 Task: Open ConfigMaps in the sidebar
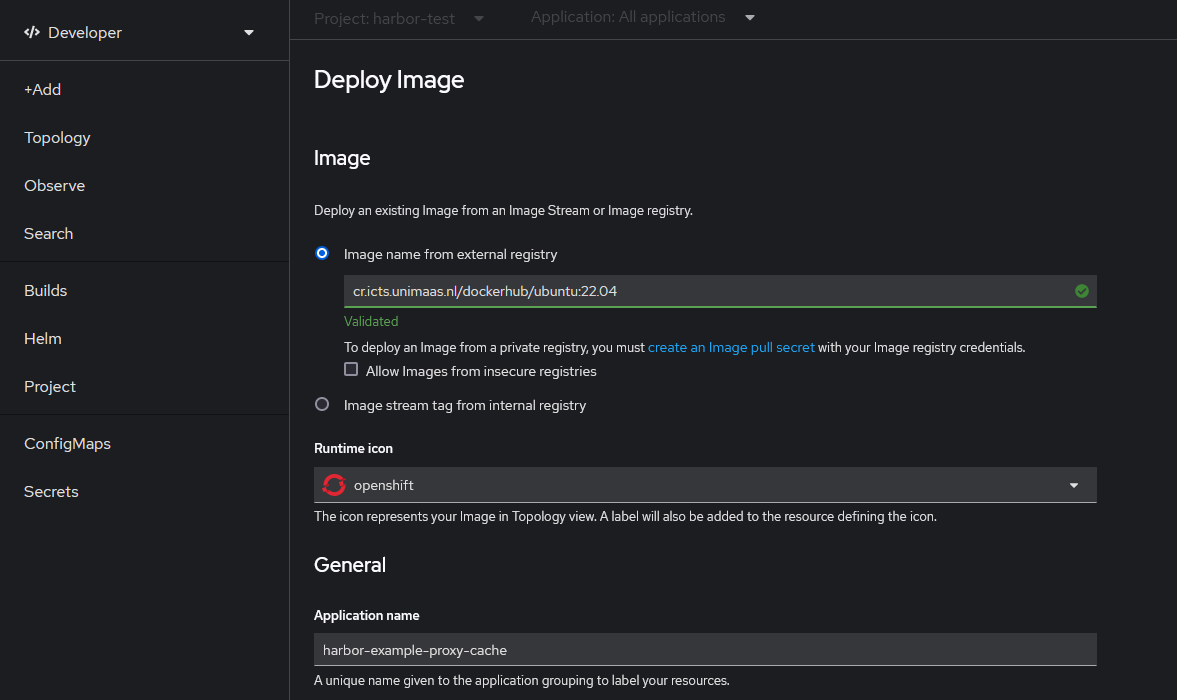click(x=68, y=443)
